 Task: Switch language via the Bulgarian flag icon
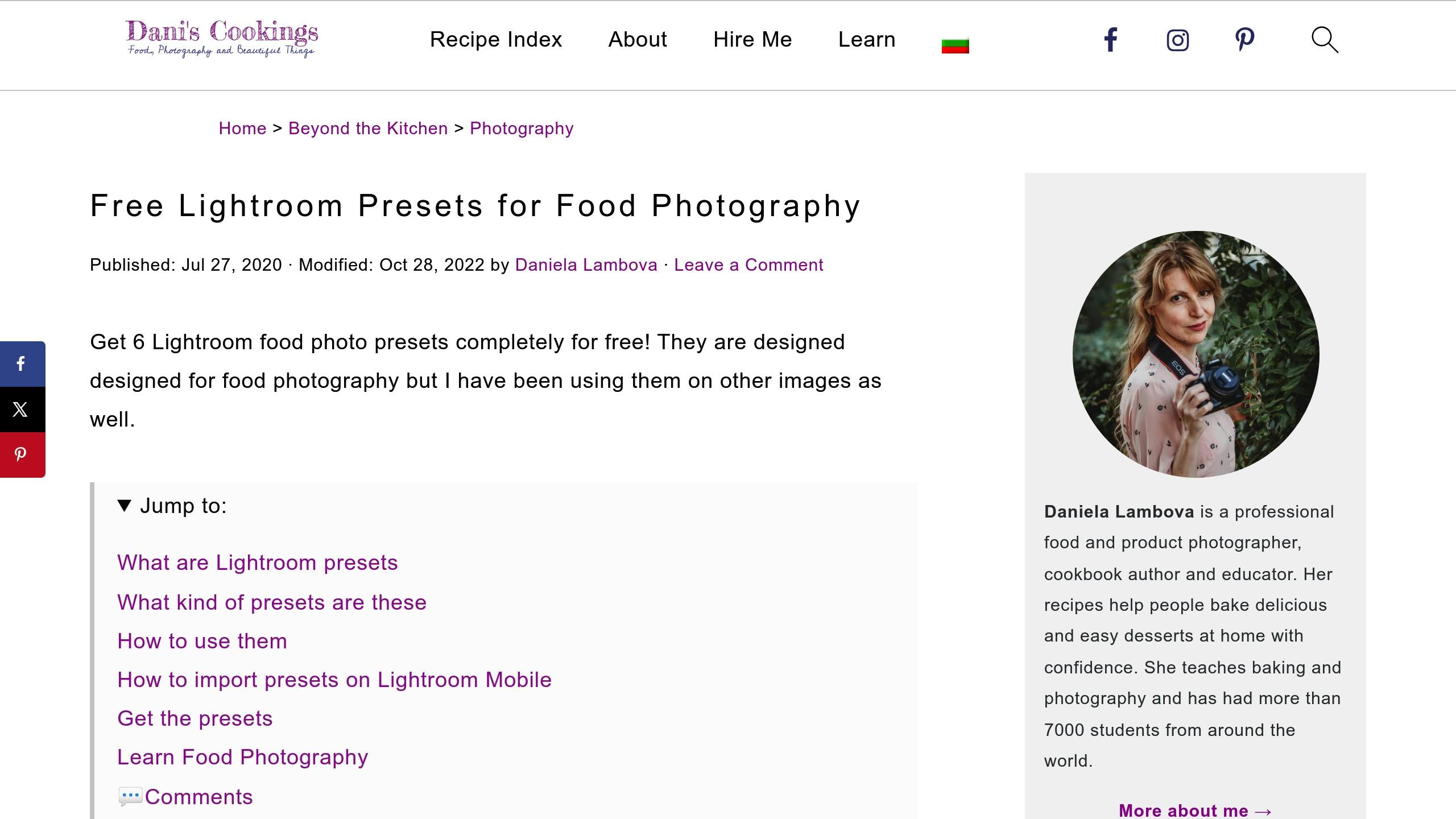(x=955, y=45)
